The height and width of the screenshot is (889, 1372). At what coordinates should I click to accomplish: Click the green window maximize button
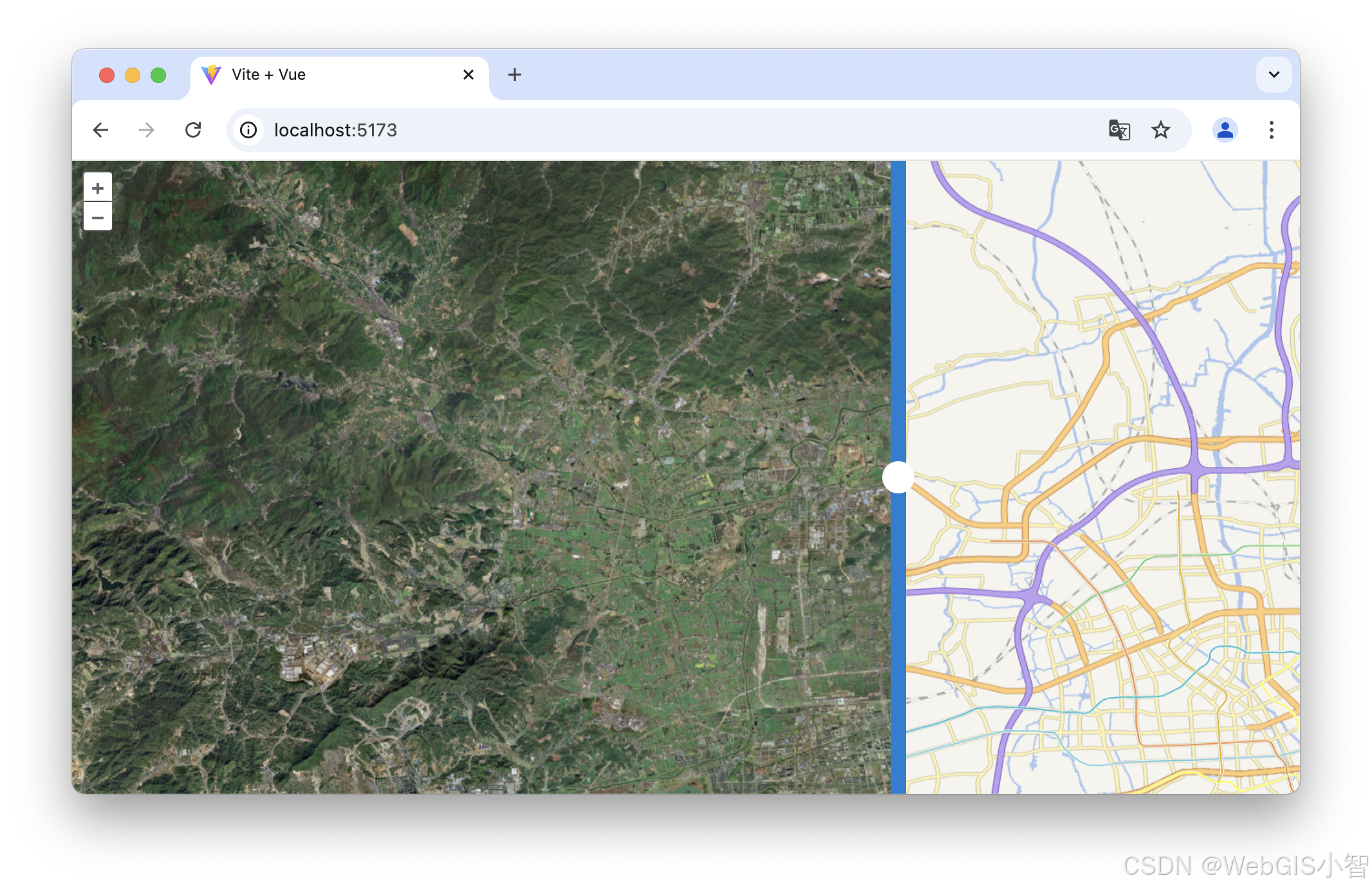[158, 75]
